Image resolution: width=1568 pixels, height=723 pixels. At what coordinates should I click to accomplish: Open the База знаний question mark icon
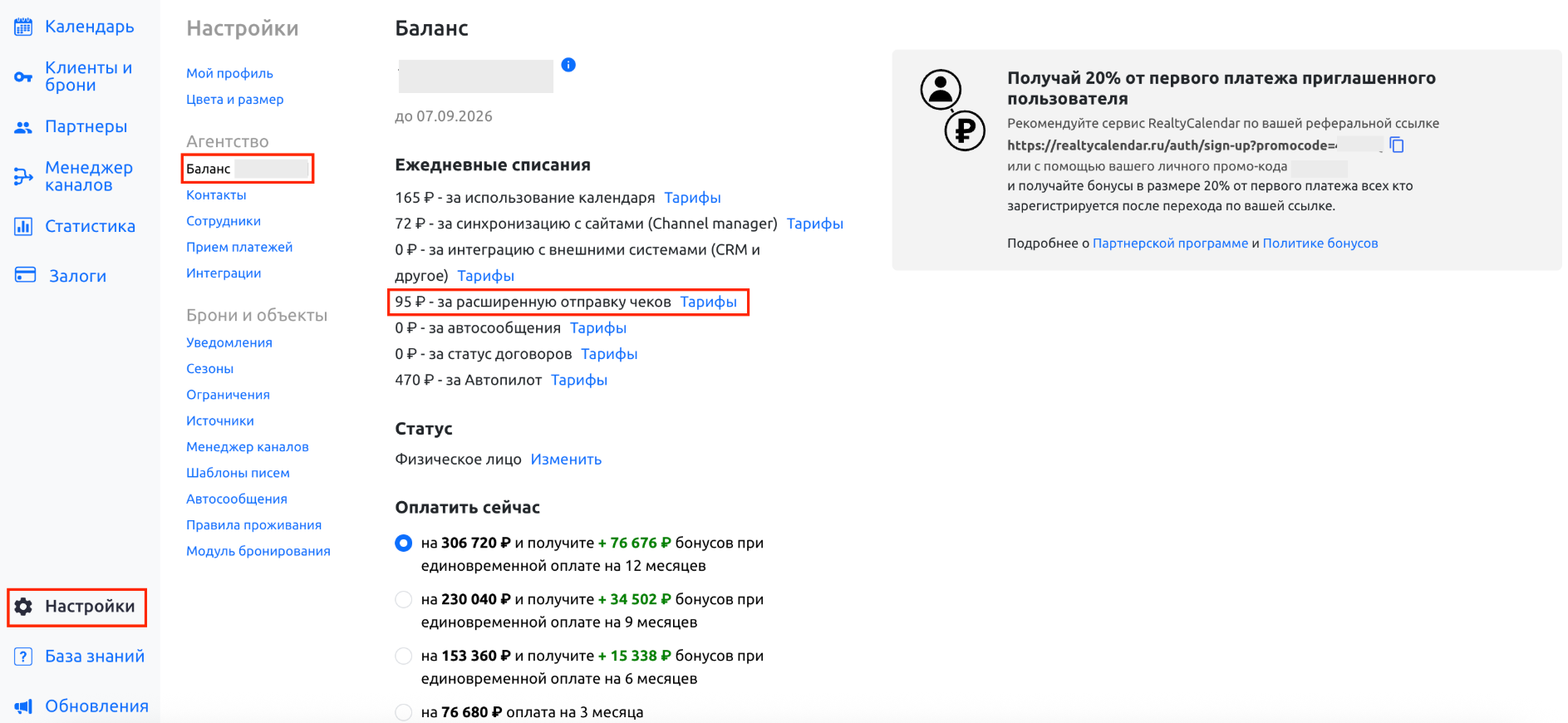pyautogui.click(x=23, y=657)
